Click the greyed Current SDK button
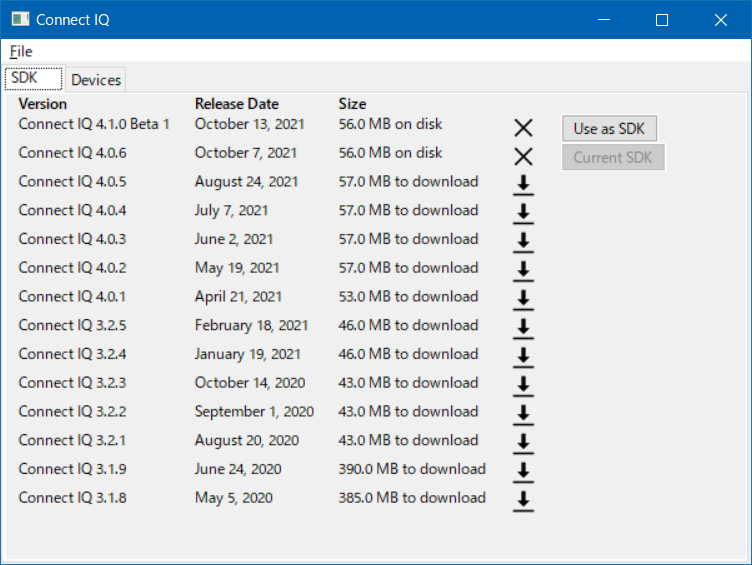Image resolution: width=752 pixels, height=565 pixels. click(x=613, y=157)
